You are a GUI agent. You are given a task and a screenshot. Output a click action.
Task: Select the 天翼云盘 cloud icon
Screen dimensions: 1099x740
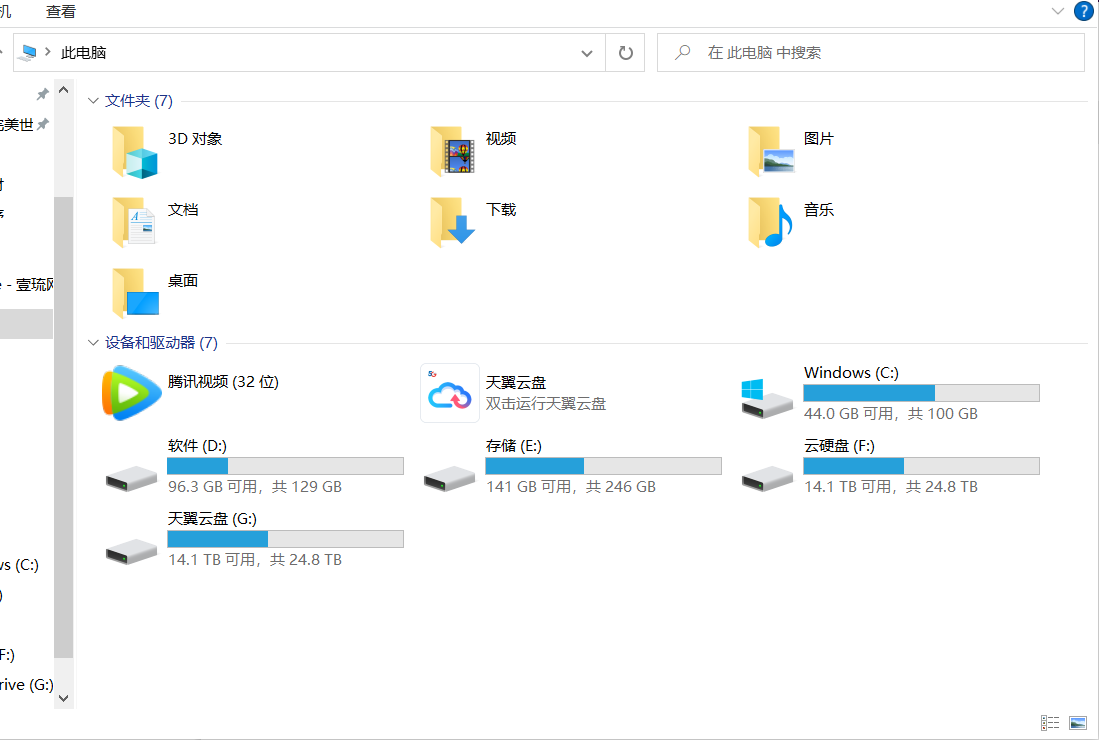(x=450, y=393)
